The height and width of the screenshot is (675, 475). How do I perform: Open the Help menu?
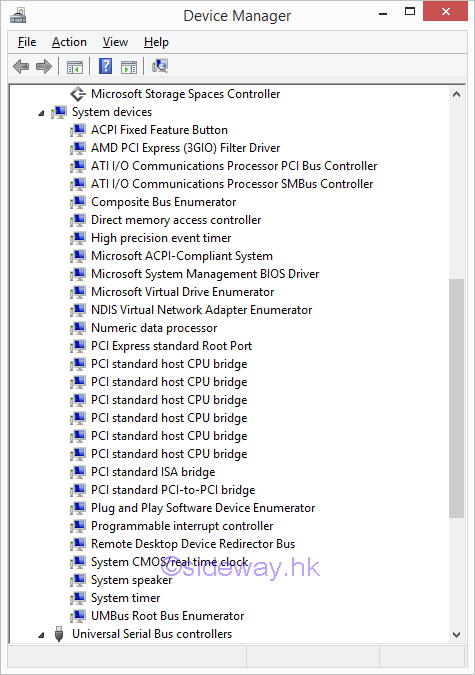[x=156, y=42]
